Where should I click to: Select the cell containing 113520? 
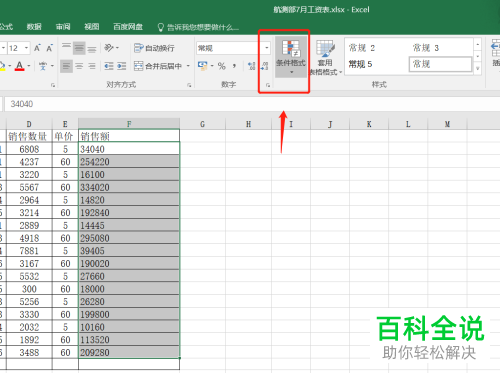129,340
